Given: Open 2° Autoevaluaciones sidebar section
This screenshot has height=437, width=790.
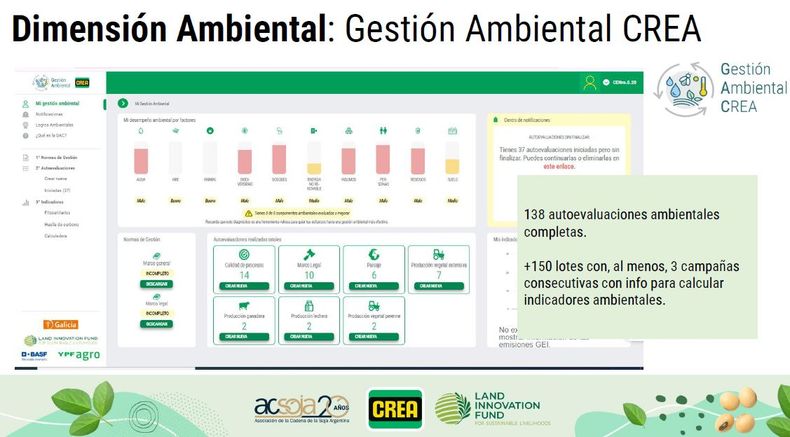Looking at the screenshot, I should tap(55, 168).
